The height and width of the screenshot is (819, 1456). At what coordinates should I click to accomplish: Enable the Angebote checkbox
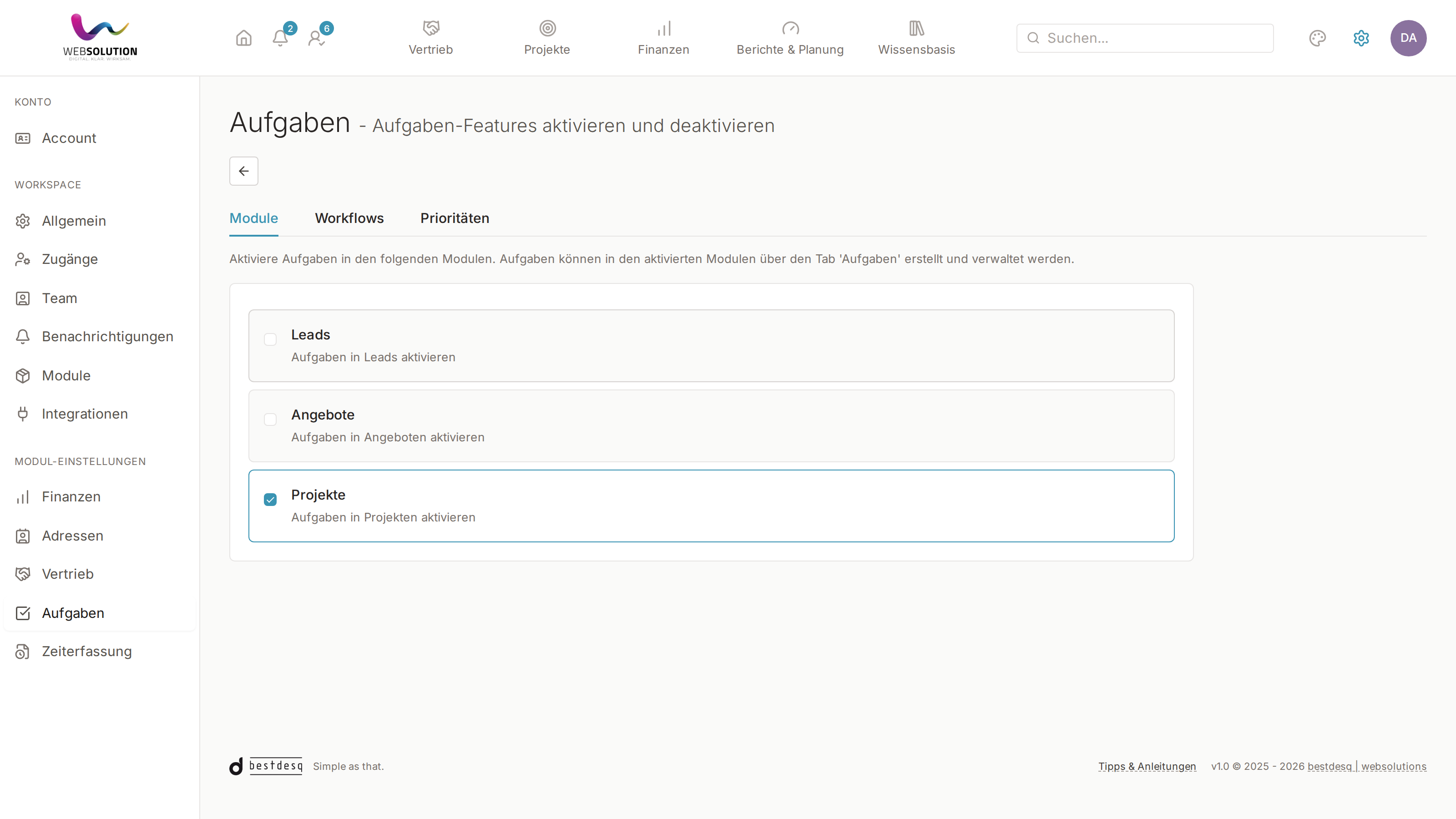270,420
